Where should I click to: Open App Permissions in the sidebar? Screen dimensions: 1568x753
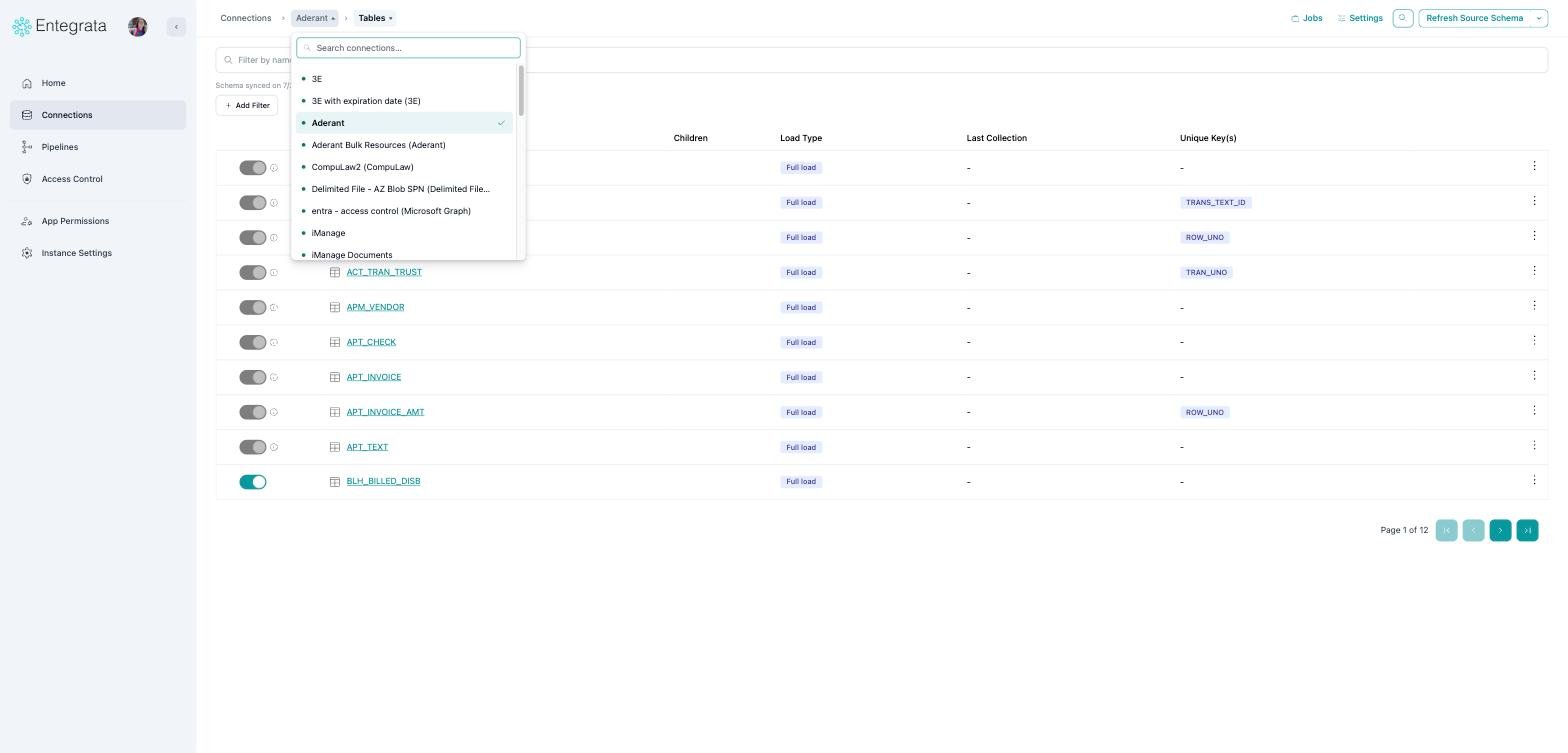(98, 221)
